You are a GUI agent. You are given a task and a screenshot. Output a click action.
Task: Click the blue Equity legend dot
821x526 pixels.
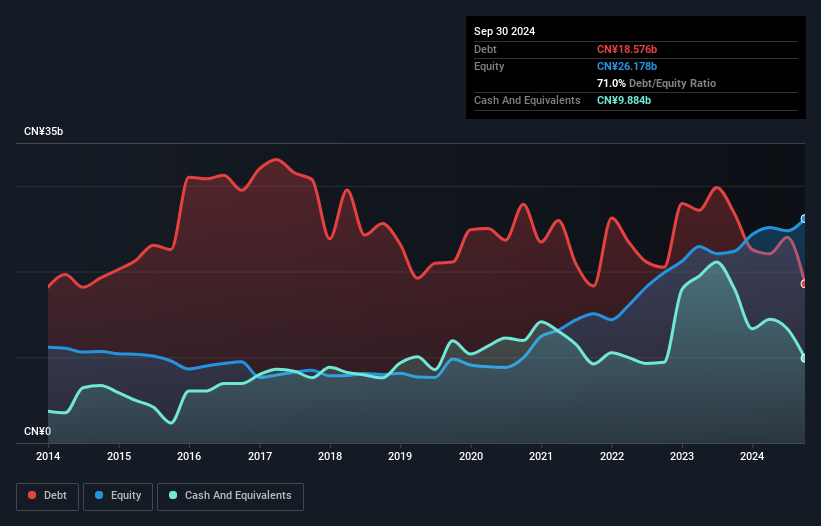(99, 495)
